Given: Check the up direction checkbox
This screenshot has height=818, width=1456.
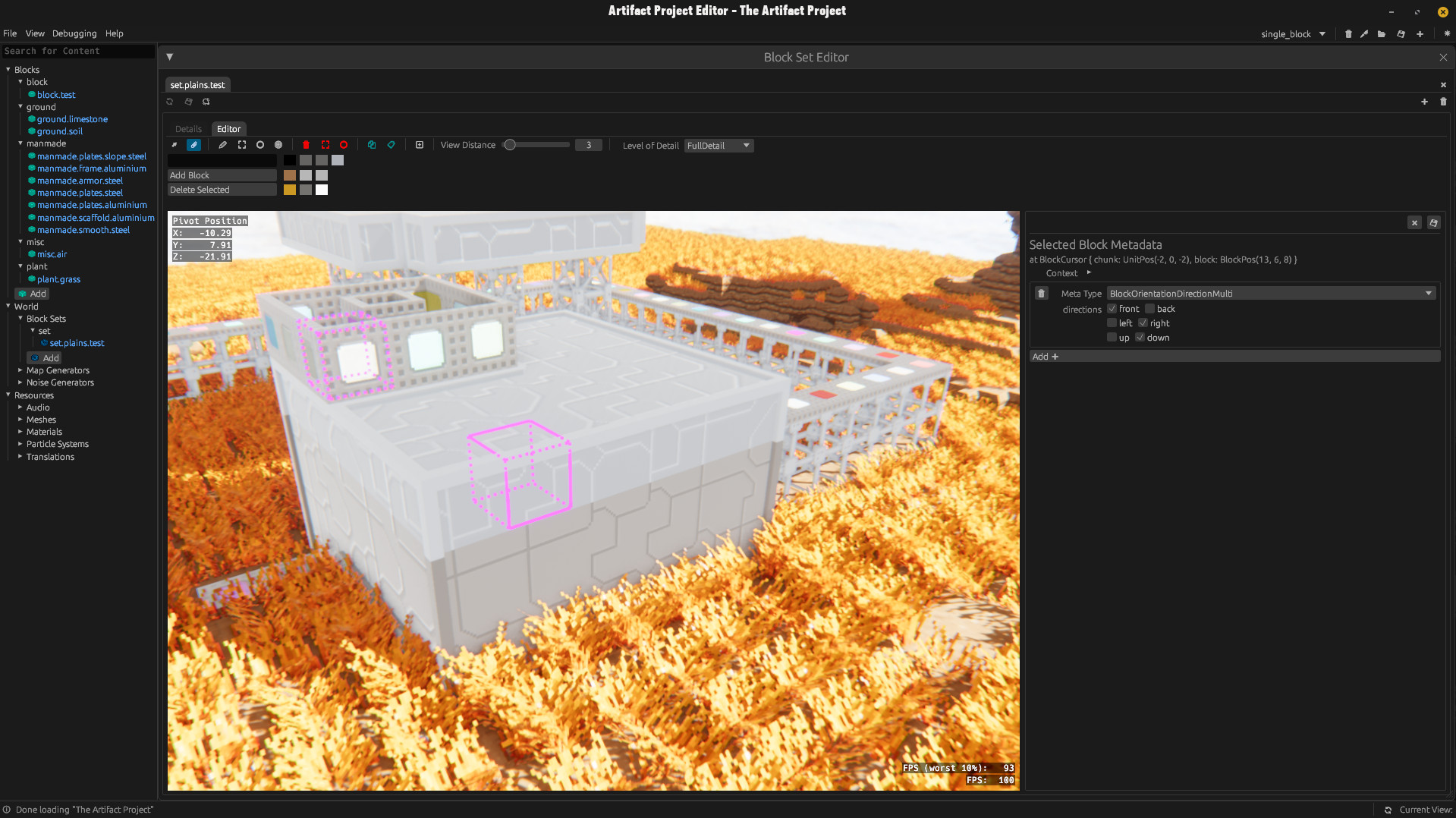Looking at the screenshot, I should [1112, 338].
